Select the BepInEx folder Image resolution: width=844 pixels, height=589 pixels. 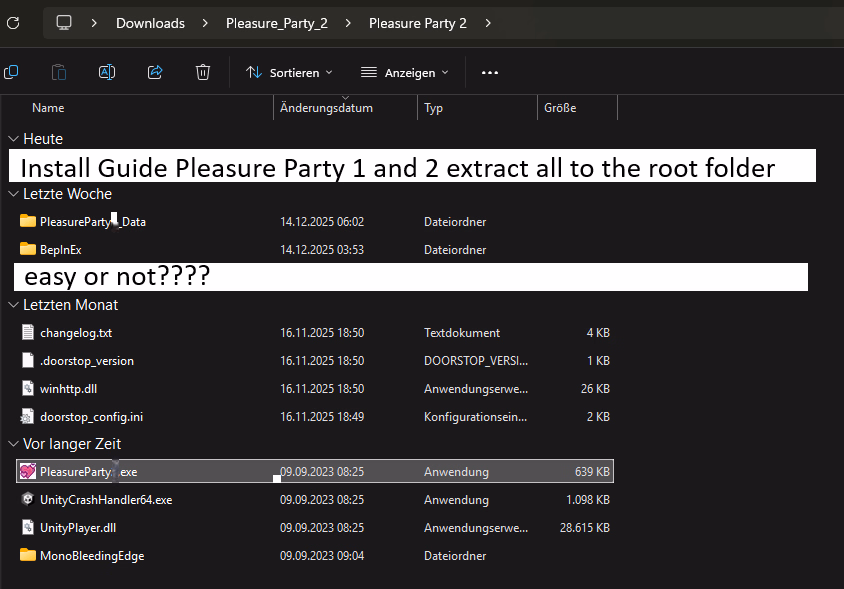[60, 249]
